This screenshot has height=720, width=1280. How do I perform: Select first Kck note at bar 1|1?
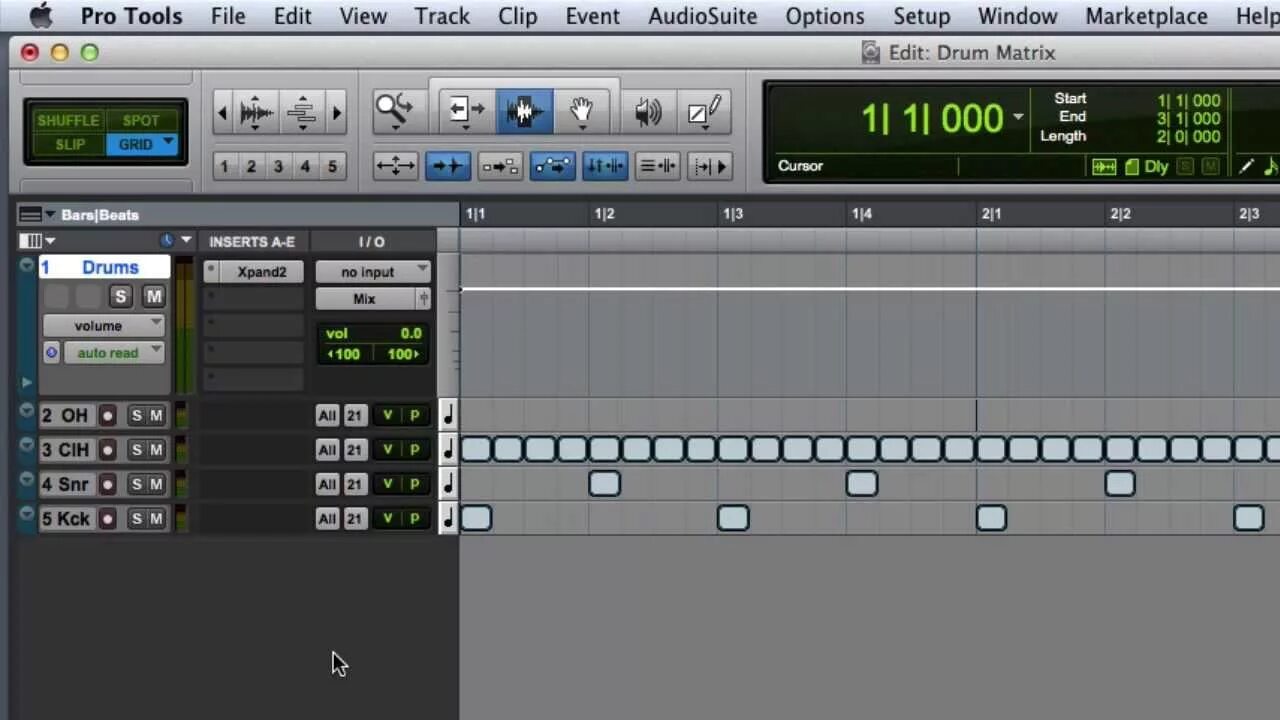(476, 518)
